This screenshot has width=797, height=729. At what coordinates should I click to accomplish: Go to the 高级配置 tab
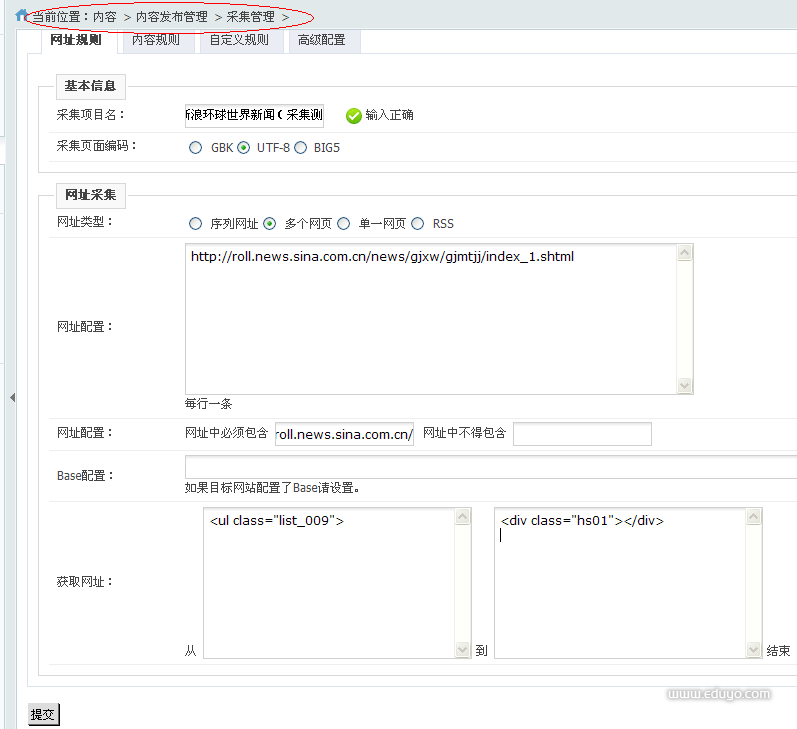pos(321,41)
